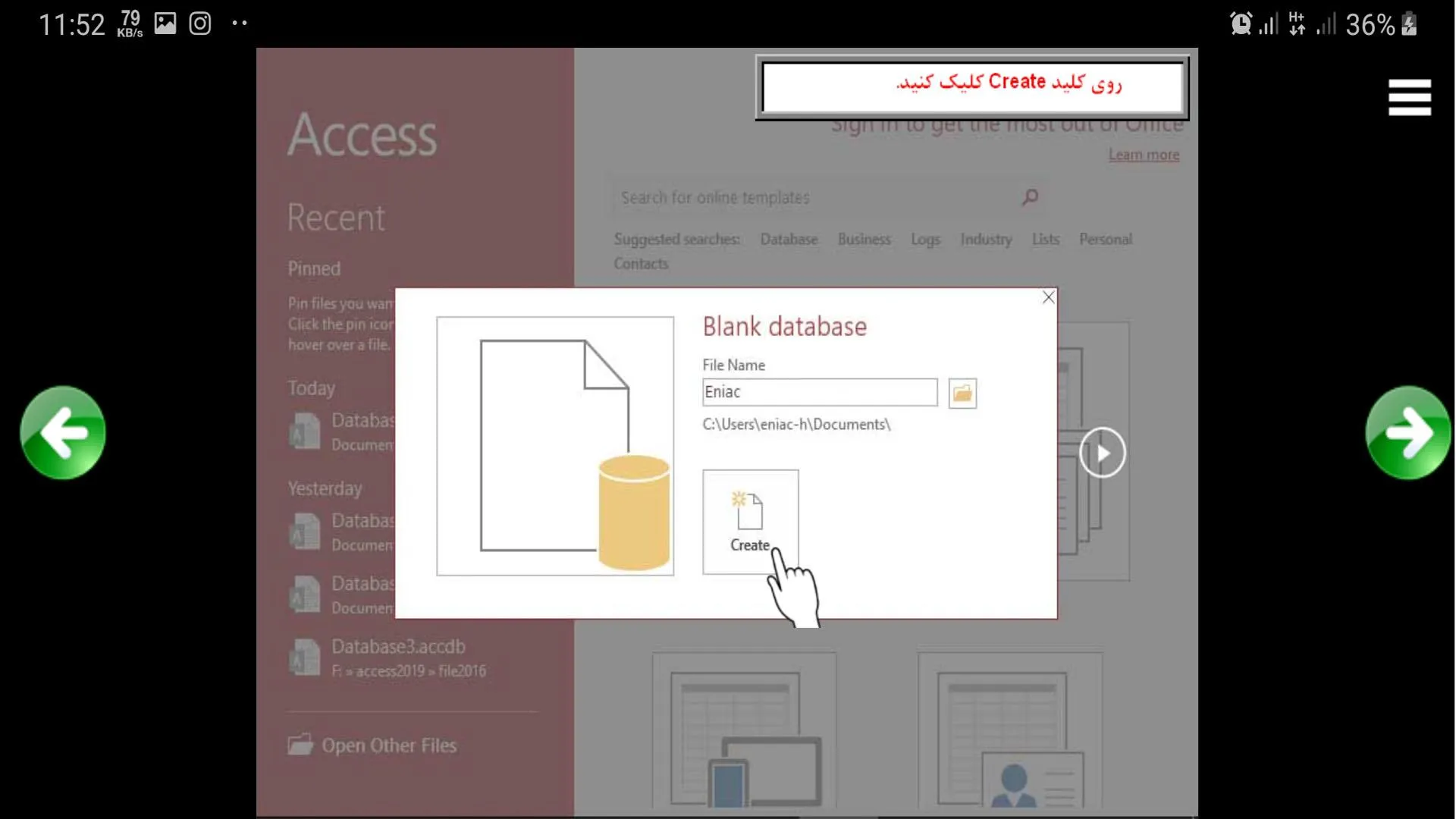Click the close dialog X button
The image size is (1456, 819).
coord(1048,297)
